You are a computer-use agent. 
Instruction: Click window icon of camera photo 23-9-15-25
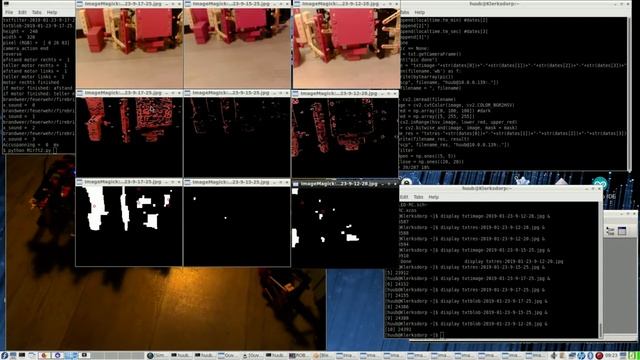[x=188, y=4]
